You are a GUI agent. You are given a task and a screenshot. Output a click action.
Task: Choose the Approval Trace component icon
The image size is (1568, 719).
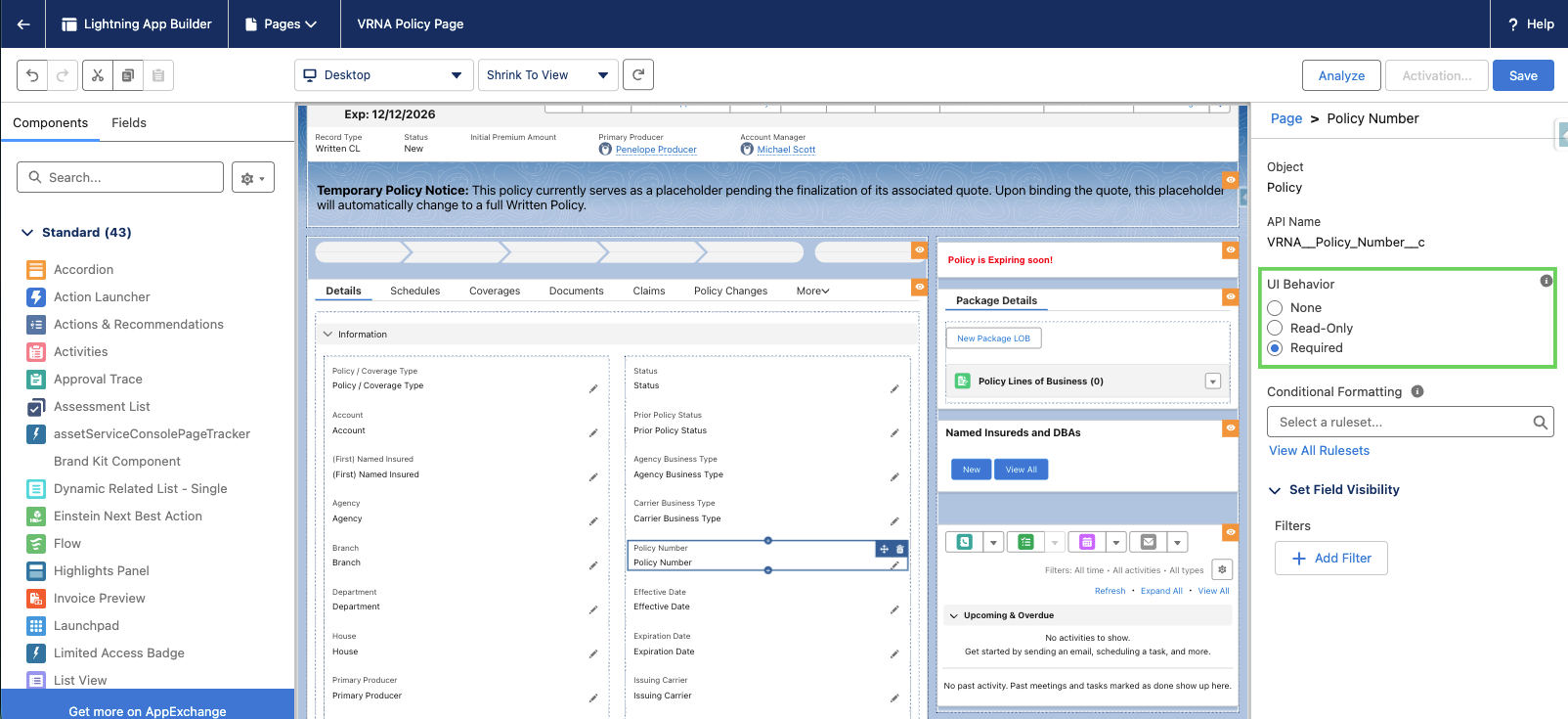pos(36,380)
